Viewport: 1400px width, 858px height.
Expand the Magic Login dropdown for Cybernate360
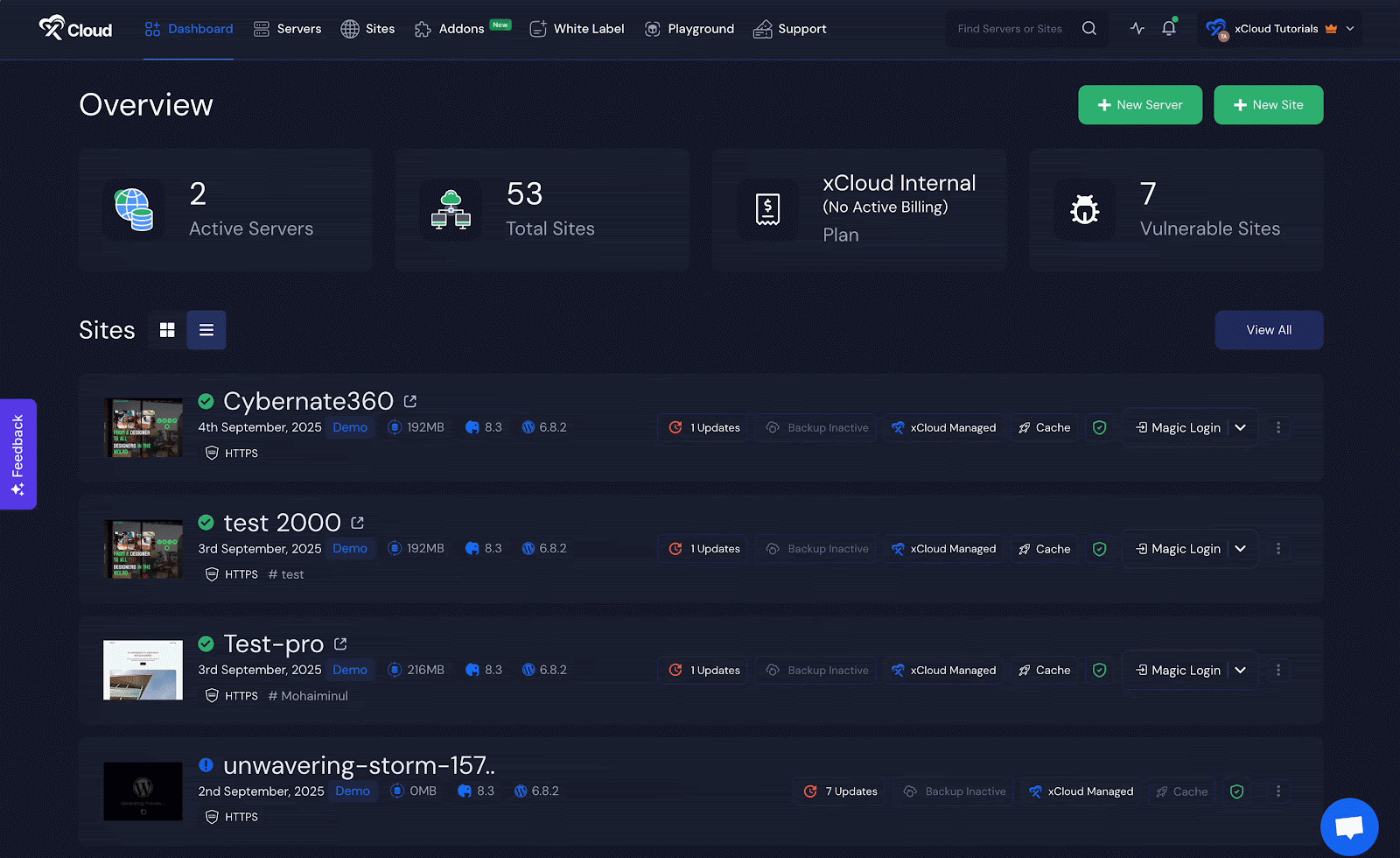(1240, 427)
